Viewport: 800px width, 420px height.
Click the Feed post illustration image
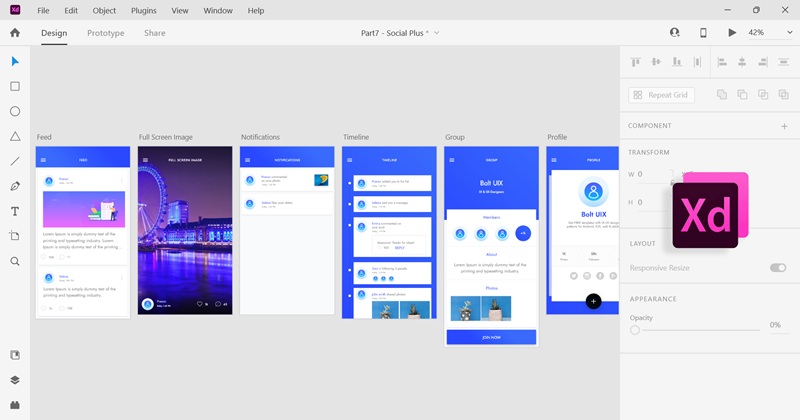84,209
